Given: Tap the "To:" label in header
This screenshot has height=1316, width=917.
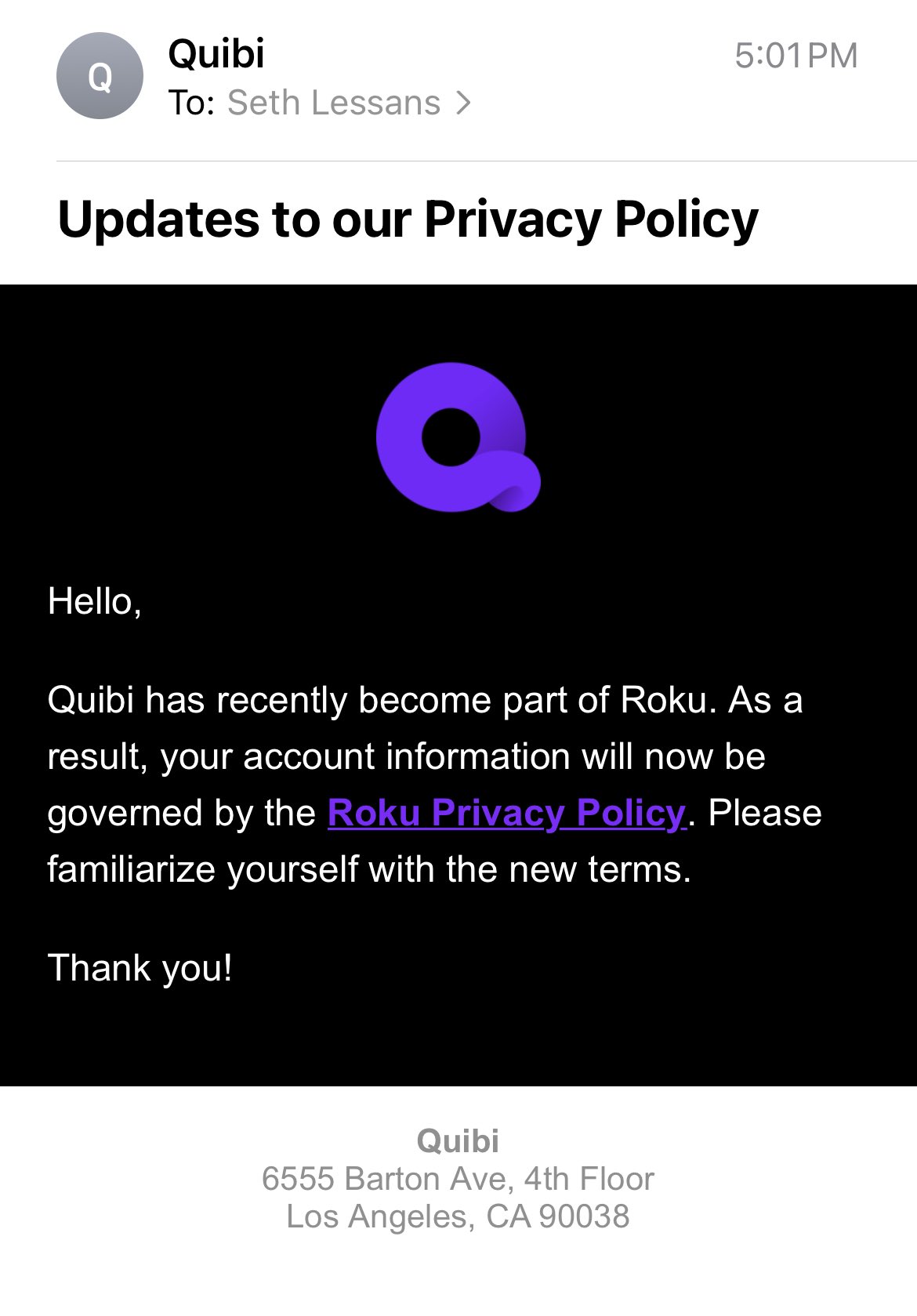Looking at the screenshot, I should 191,103.
